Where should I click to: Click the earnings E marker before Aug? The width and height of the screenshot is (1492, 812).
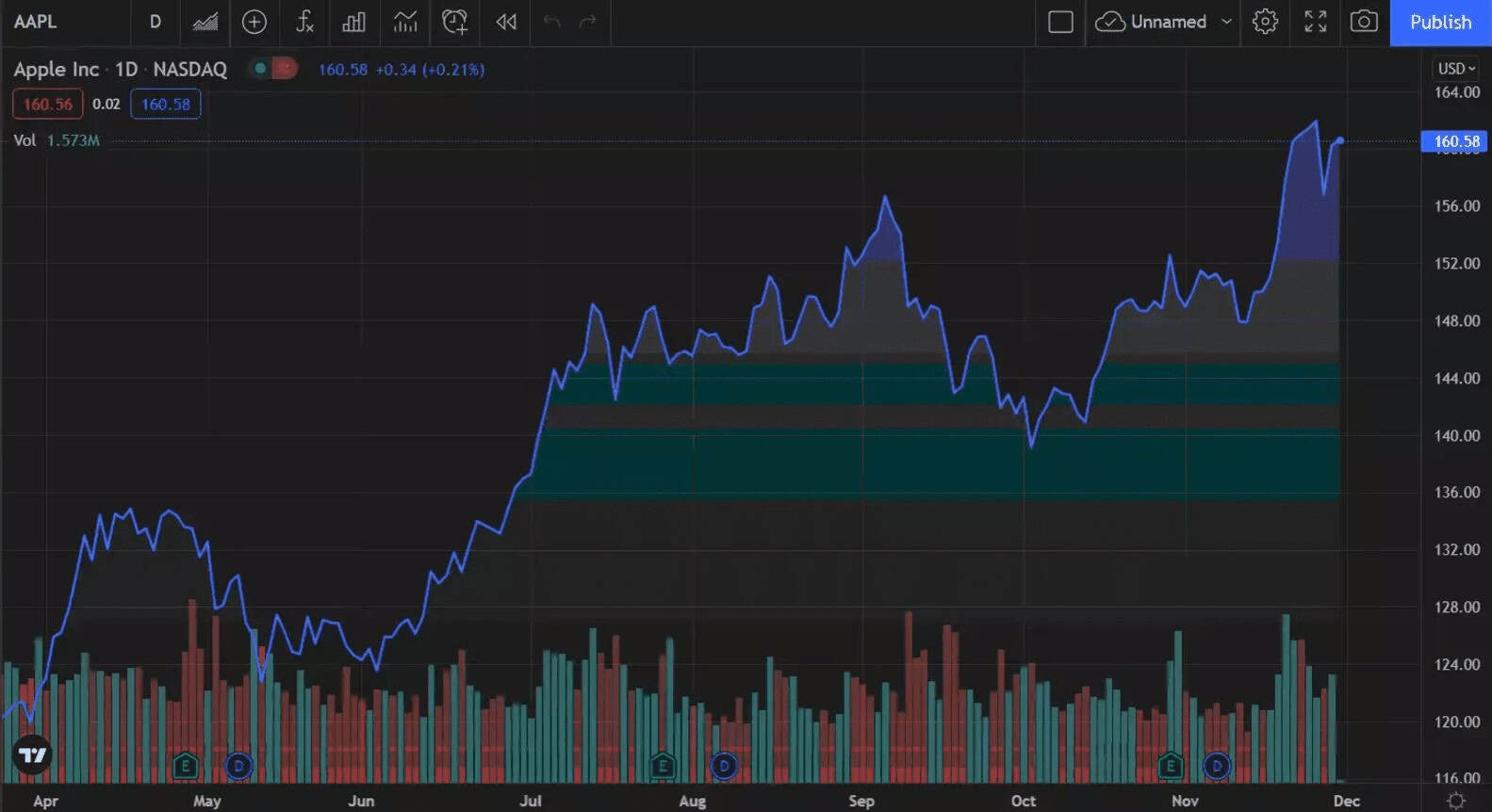663,766
